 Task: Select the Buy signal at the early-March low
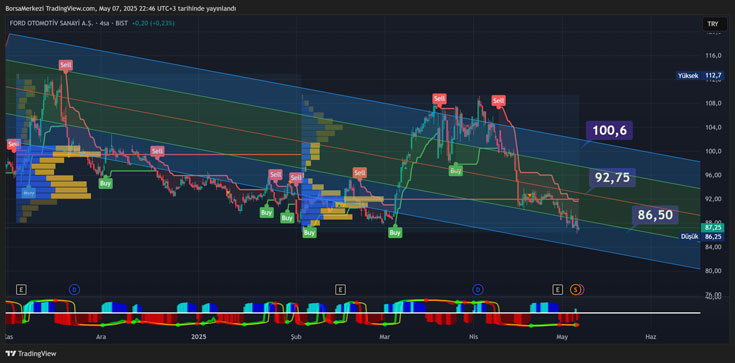(x=395, y=232)
